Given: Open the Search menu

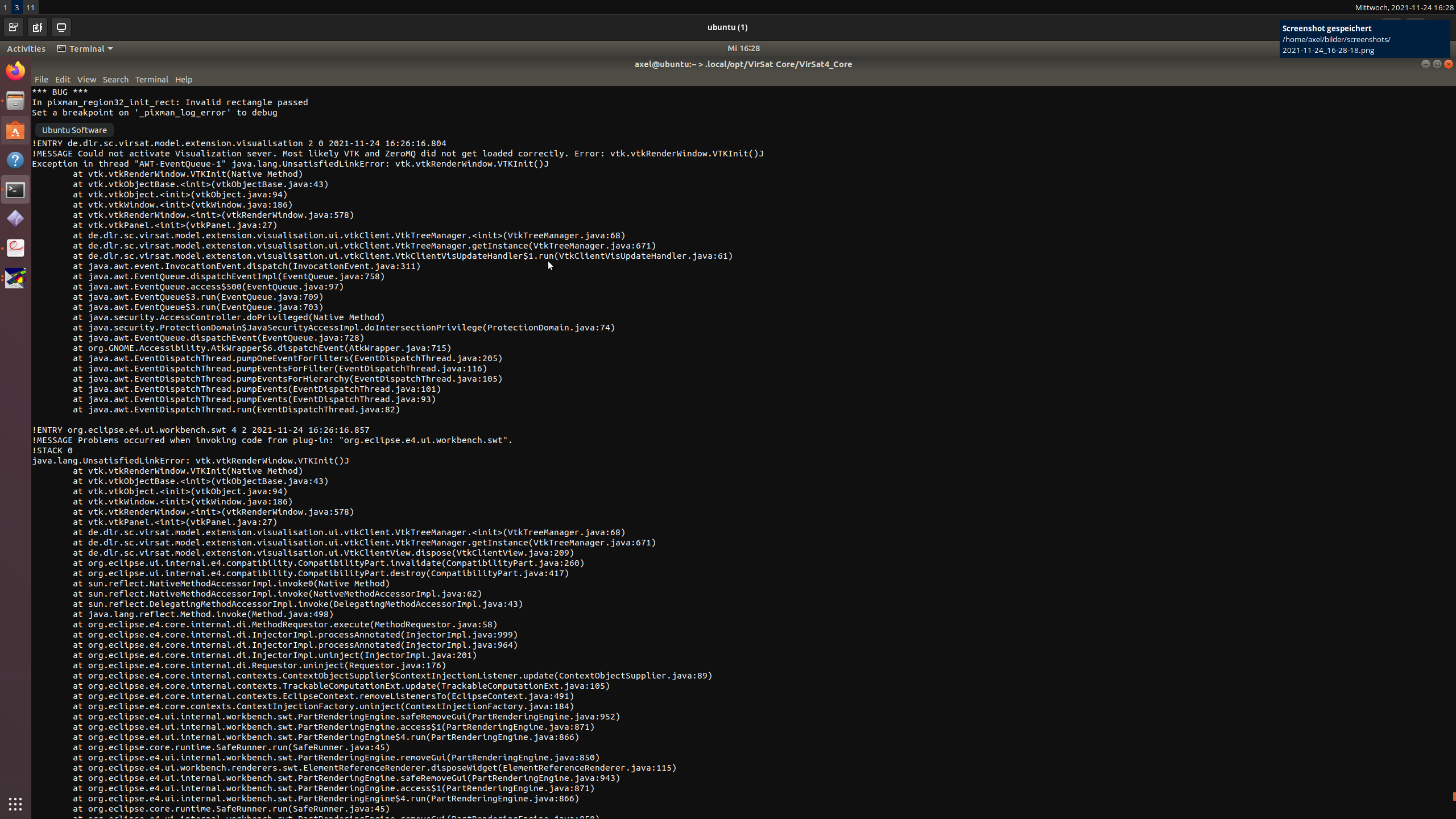Looking at the screenshot, I should point(115,80).
